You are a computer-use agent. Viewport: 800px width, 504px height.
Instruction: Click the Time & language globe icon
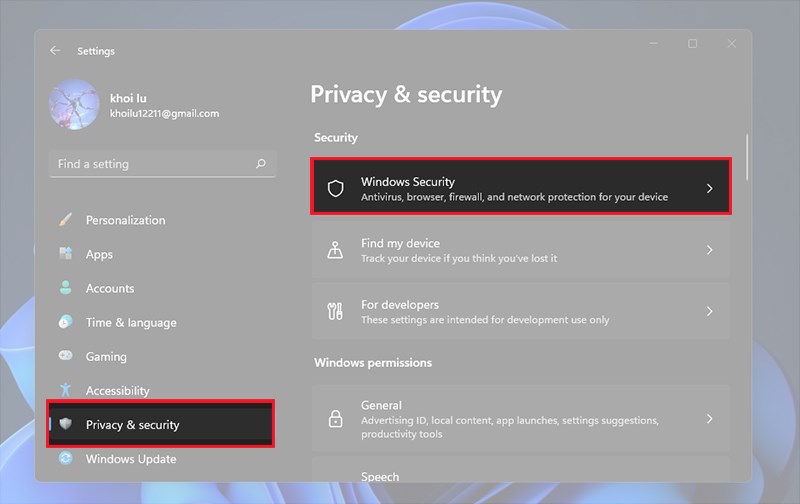point(66,322)
